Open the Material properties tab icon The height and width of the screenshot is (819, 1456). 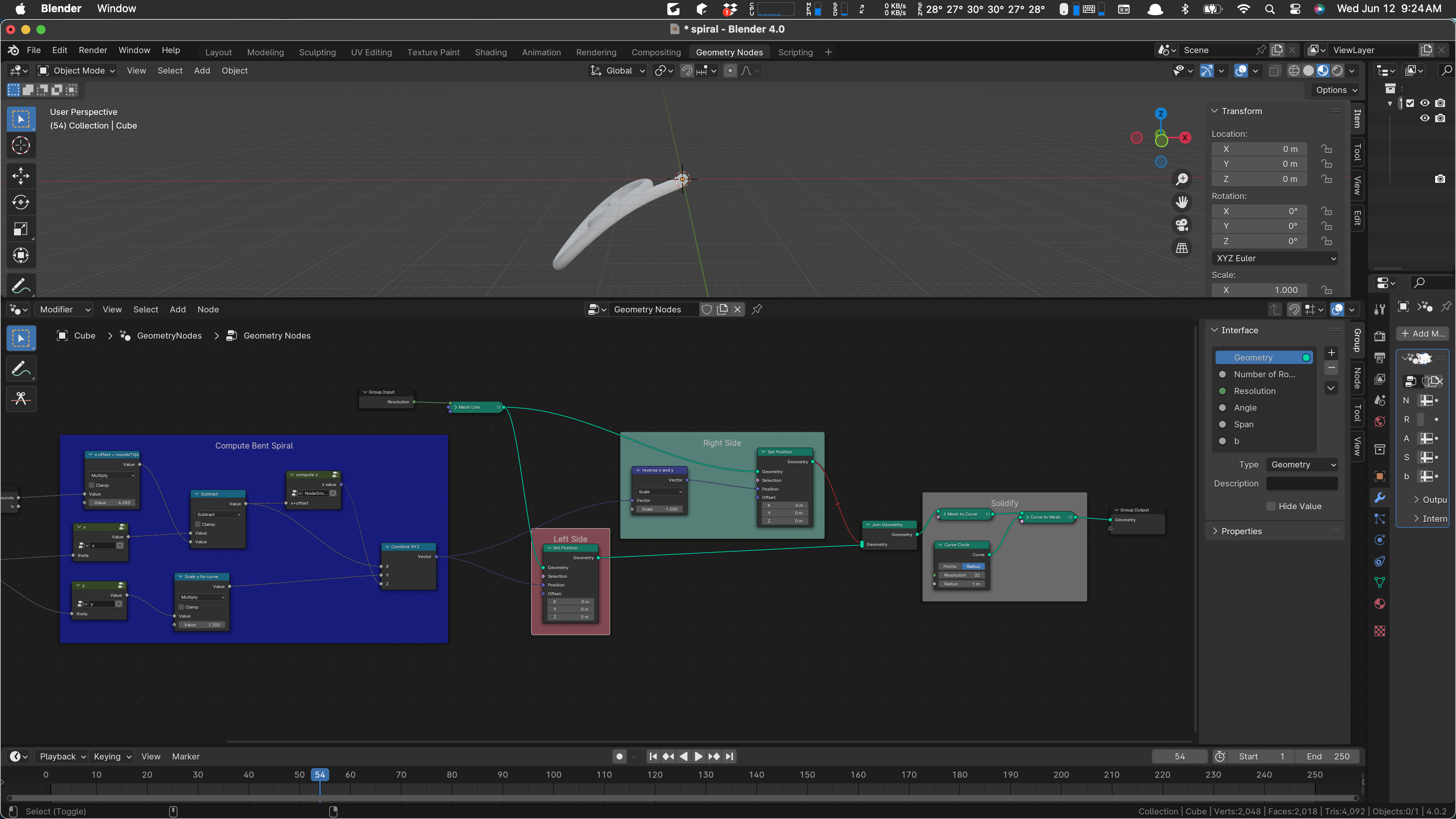click(x=1380, y=604)
